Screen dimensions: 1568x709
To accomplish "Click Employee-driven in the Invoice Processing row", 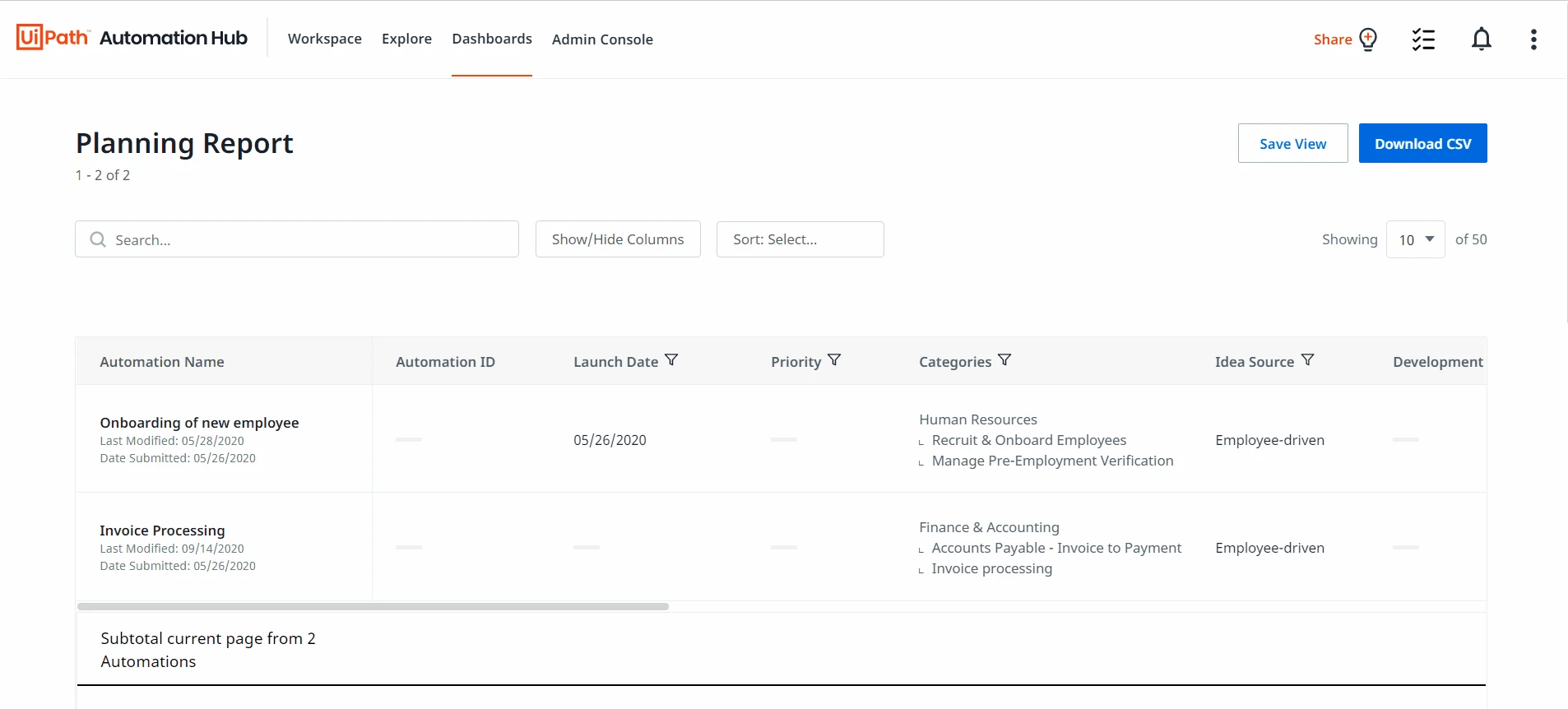I will click(1269, 548).
